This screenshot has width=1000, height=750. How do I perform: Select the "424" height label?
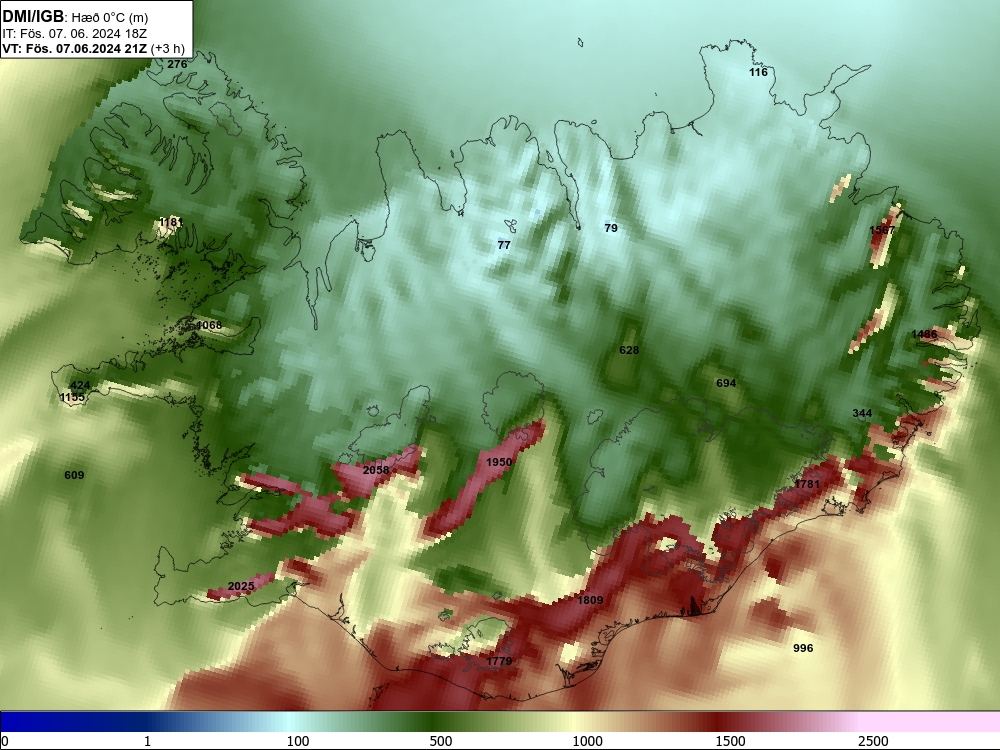tap(80, 385)
